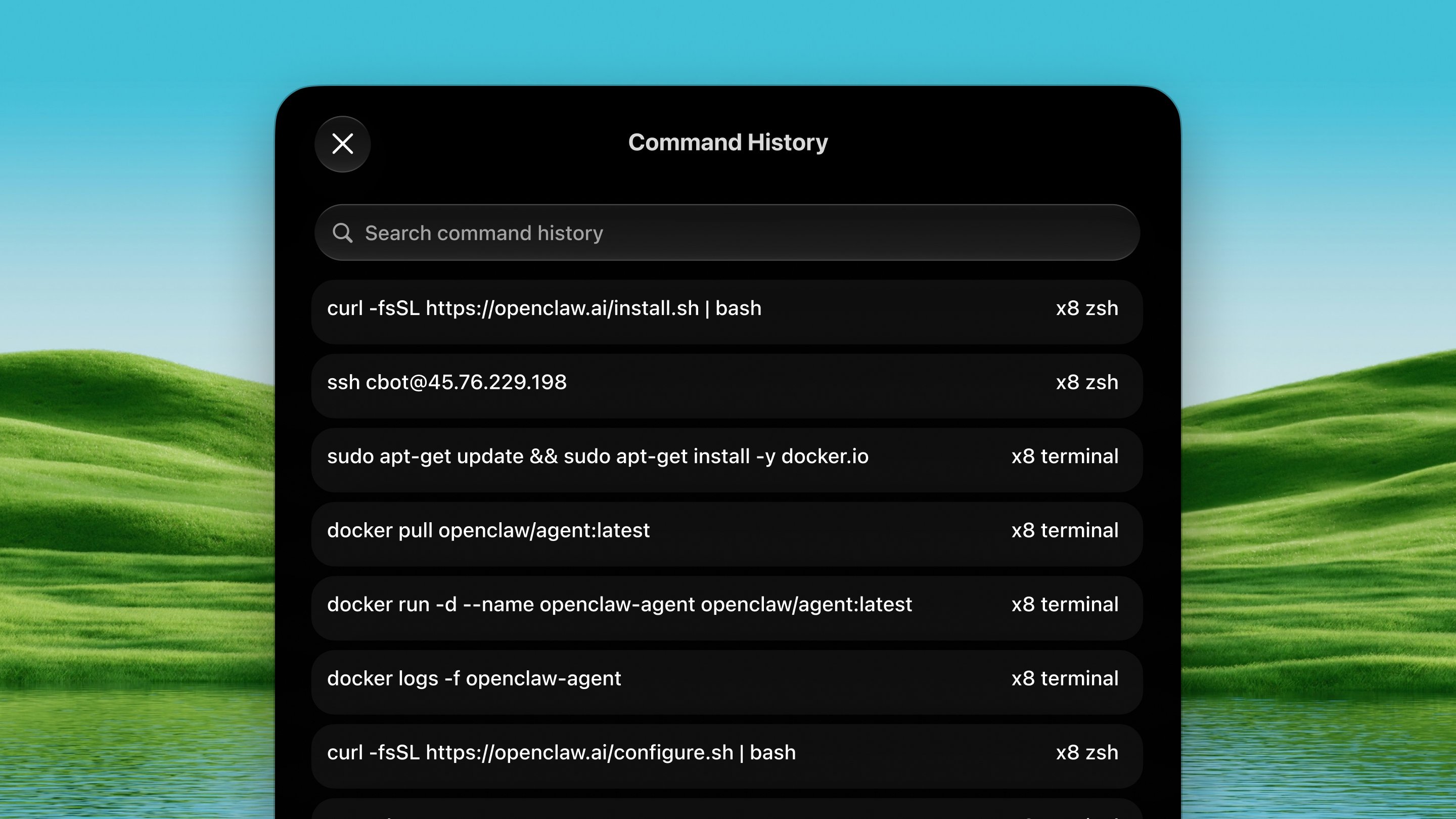1456x819 pixels.
Task: Select the docker run -d openclaw-agent command
Action: (727, 608)
